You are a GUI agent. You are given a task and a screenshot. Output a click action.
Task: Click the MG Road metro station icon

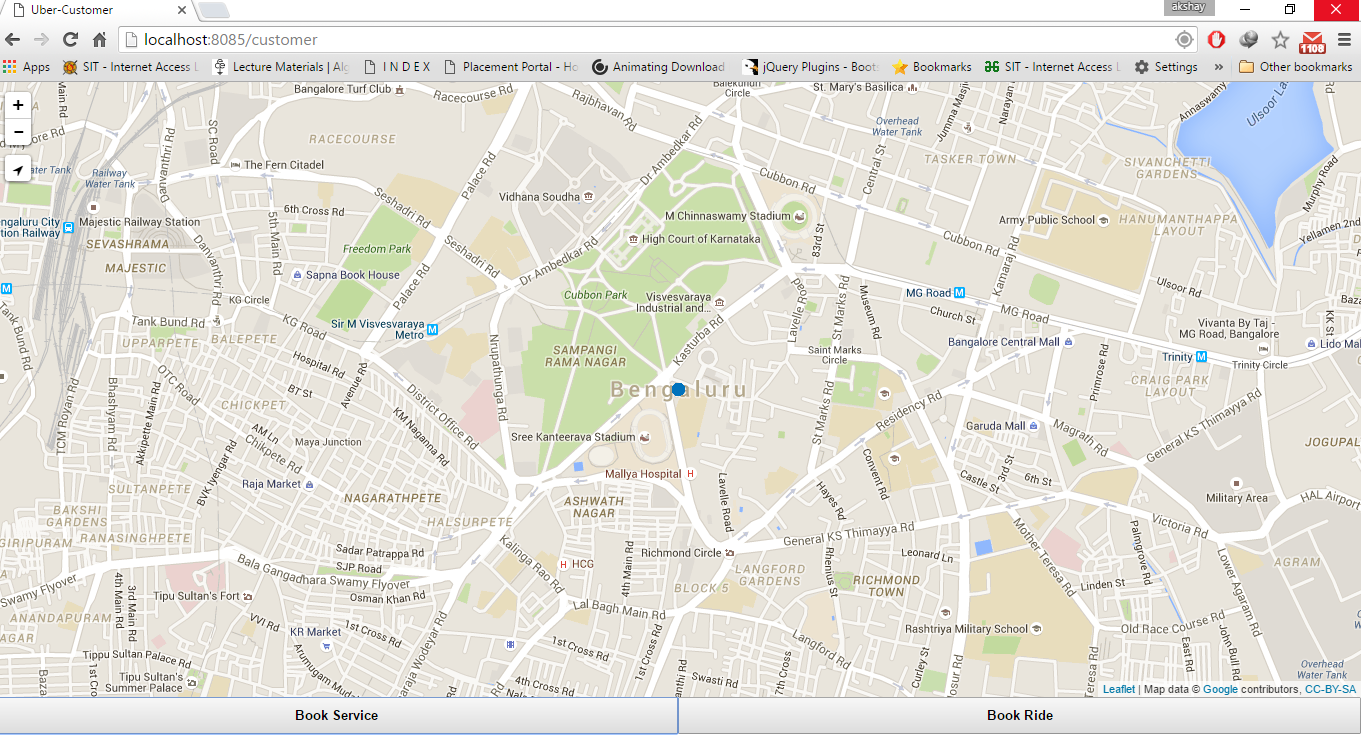click(959, 293)
